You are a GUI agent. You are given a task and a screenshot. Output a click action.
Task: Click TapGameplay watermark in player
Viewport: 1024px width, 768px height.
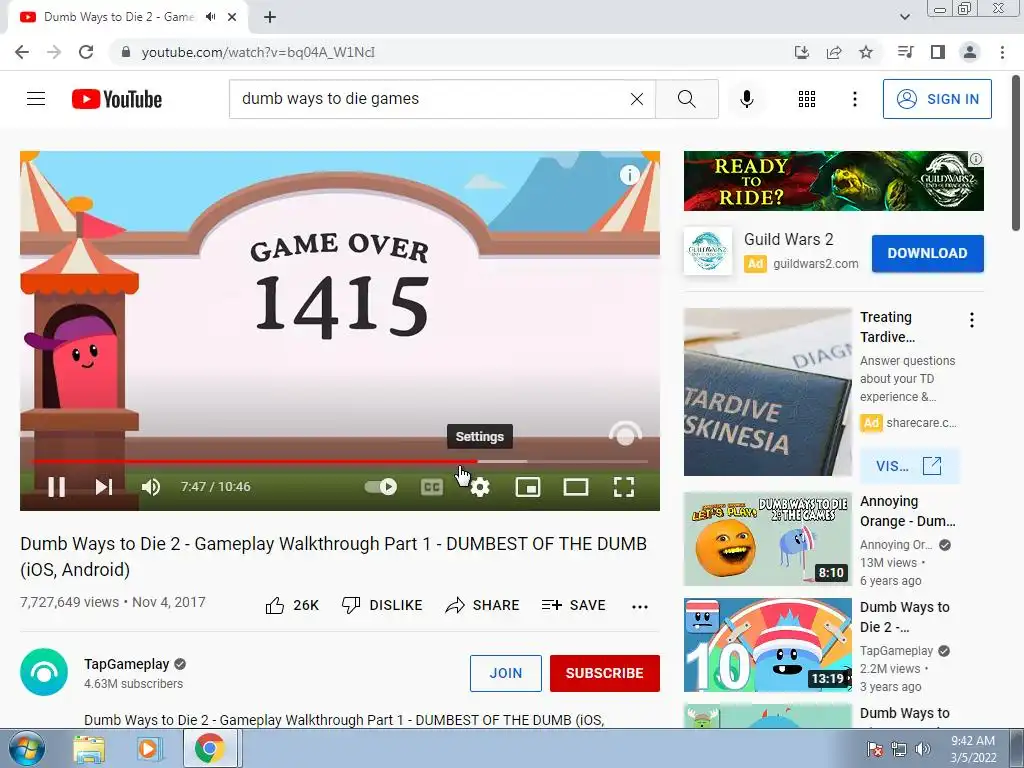point(625,434)
